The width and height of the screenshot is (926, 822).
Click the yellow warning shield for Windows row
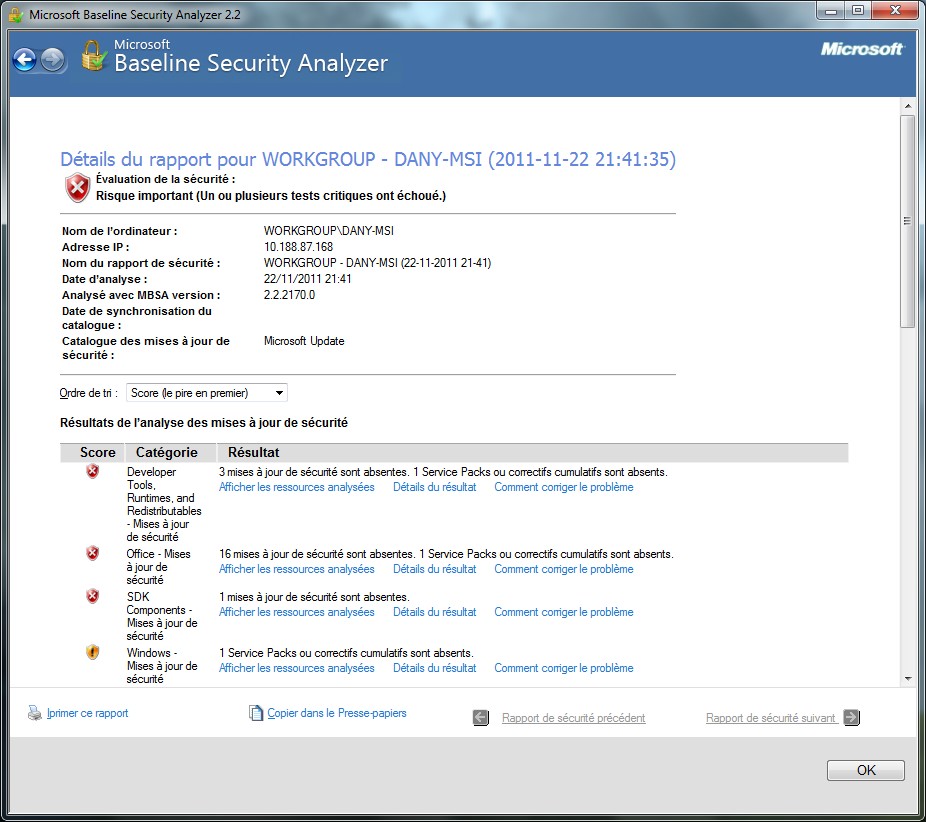pyautogui.click(x=93, y=652)
